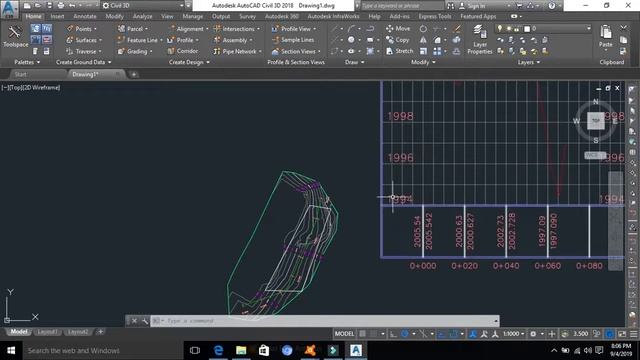This screenshot has height=360, width=640.
Task: Click the Windows Start button
Action: (x=11, y=350)
